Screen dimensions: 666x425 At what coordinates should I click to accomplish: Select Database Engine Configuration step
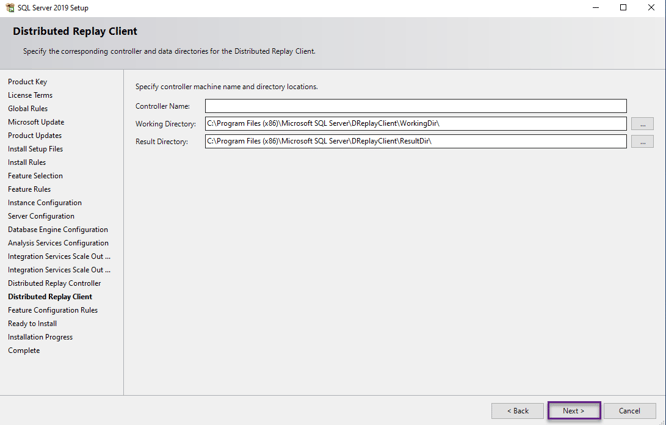click(x=58, y=230)
